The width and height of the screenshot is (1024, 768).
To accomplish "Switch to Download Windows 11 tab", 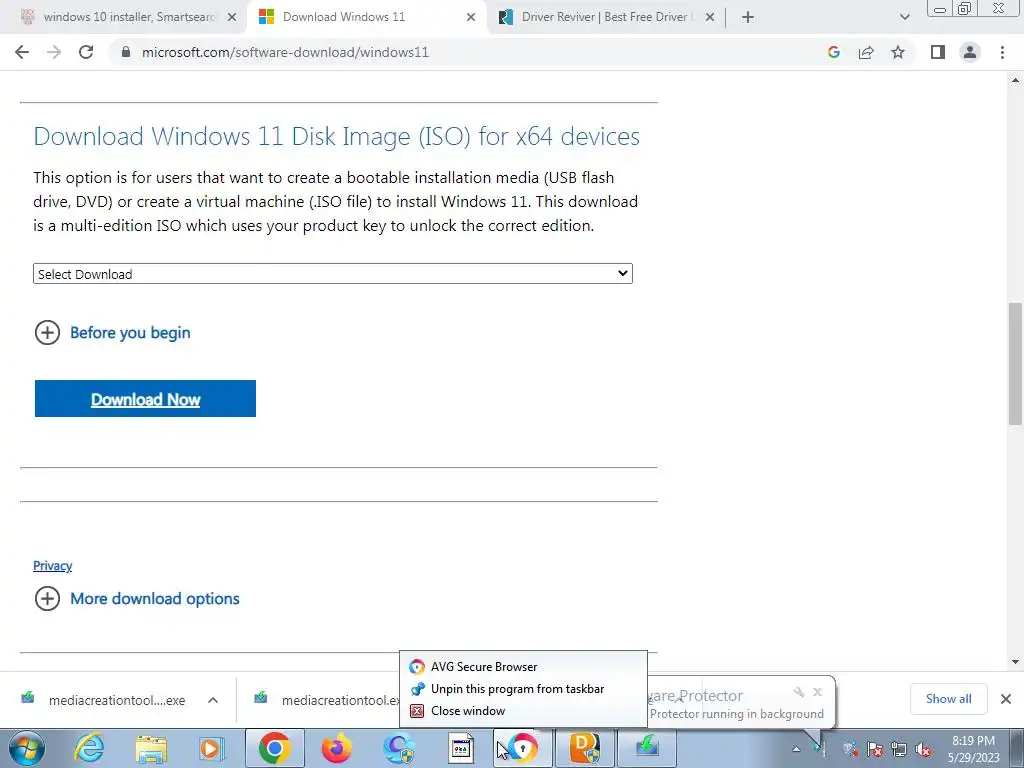I will (x=366, y=17).
